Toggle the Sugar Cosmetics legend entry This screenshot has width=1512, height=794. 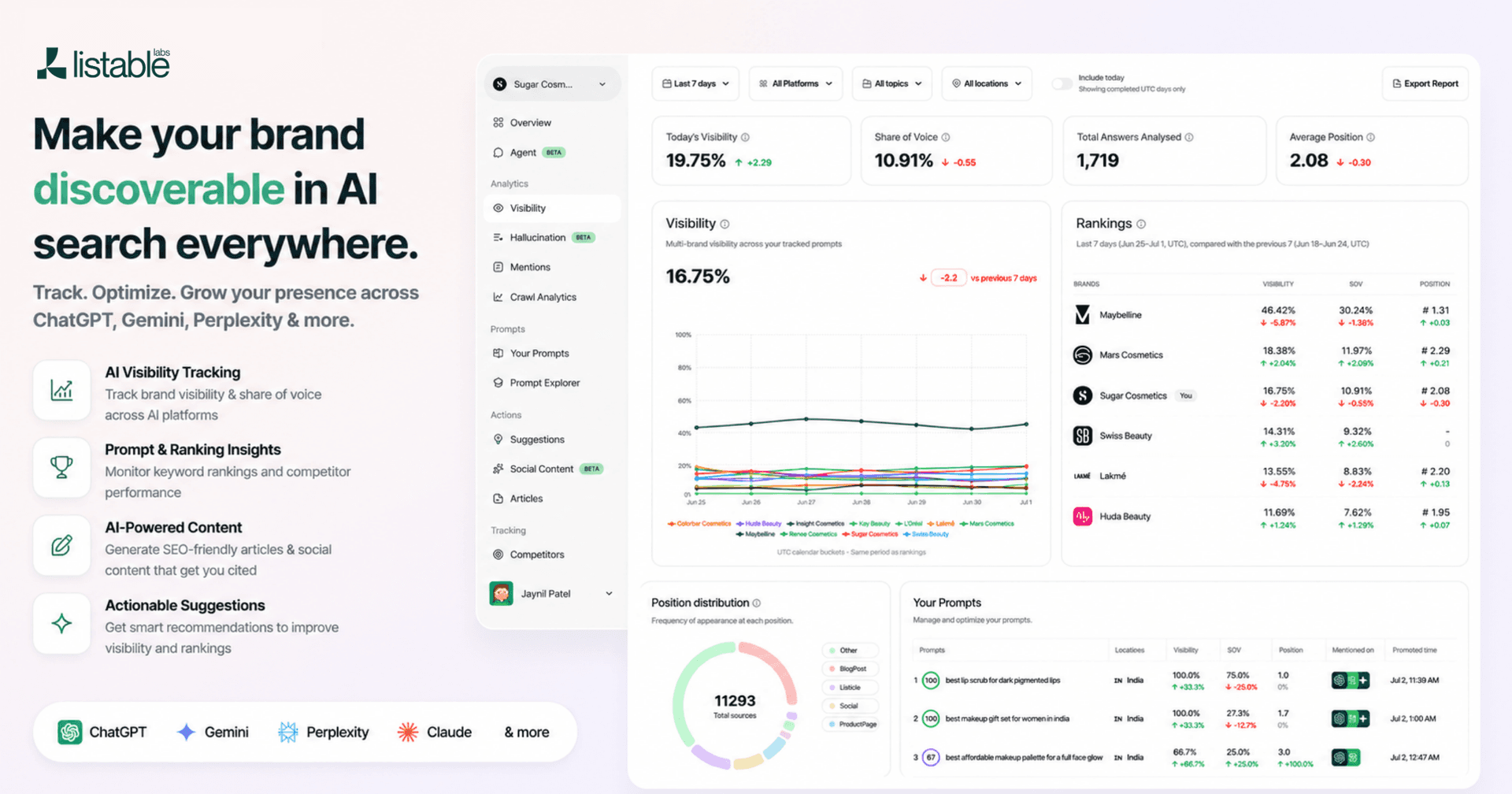pyautogui.click(x=869, y=534)
